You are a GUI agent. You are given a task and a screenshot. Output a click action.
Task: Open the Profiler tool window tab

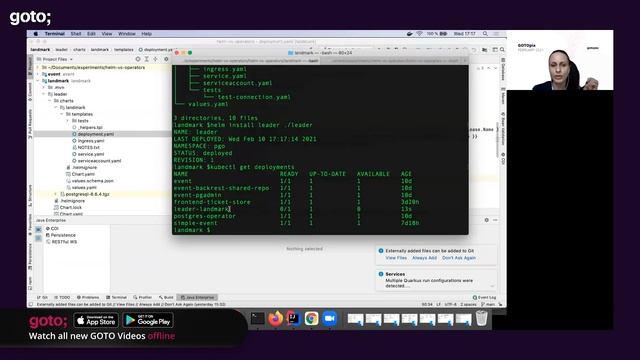tap(142, 298)
